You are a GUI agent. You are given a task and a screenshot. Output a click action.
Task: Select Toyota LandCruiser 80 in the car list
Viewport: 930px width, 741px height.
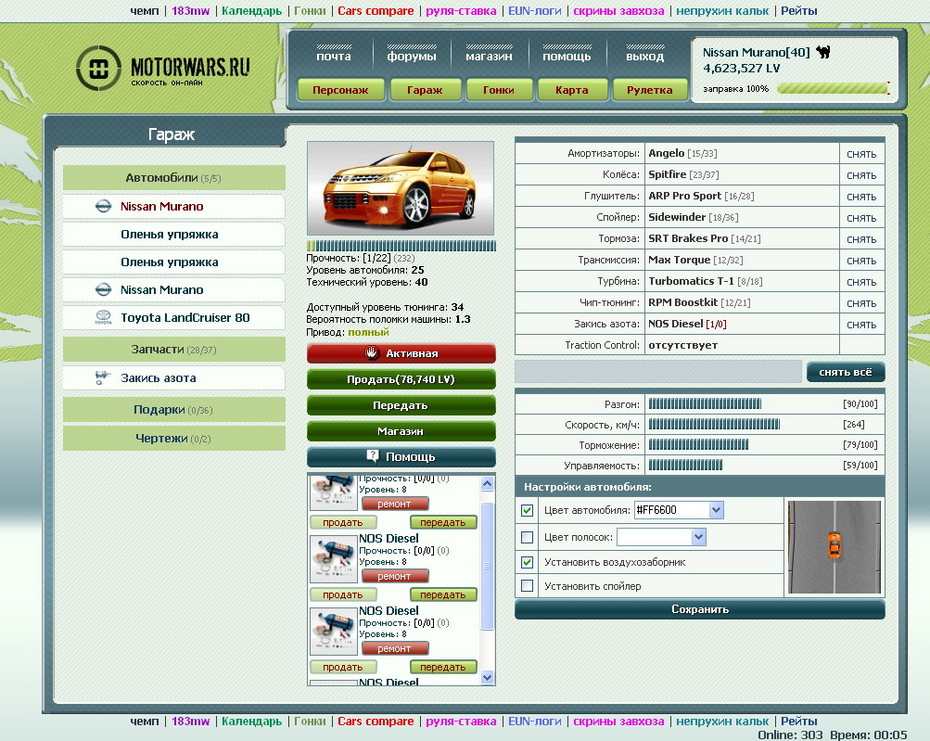click(174, 317)
